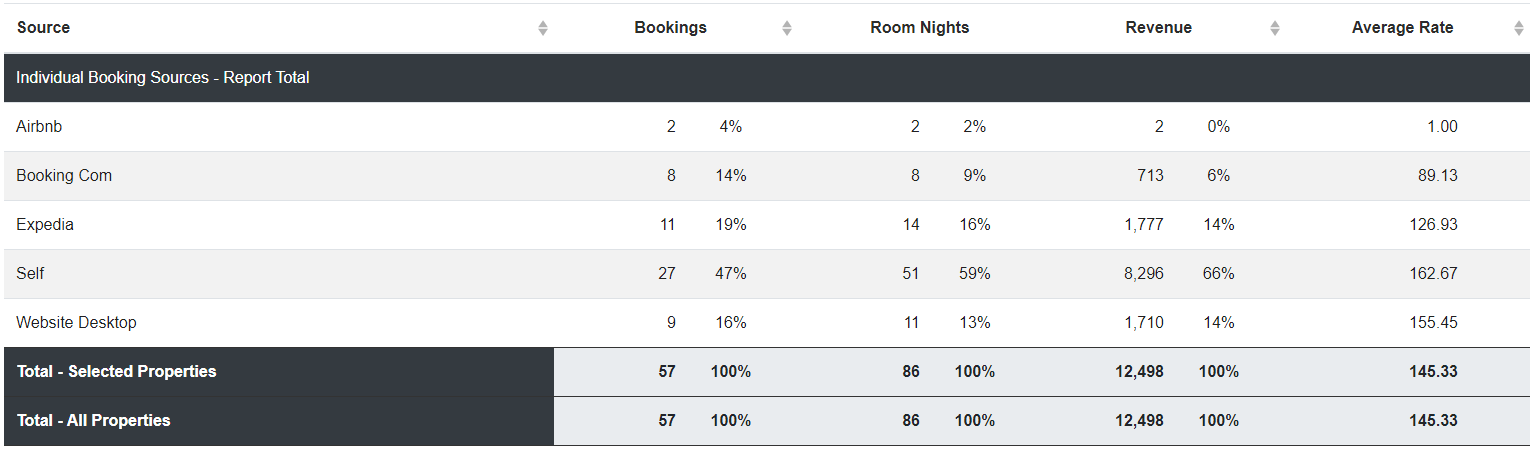The width and height of the screenshot is (1540, 467).
Task: Select the Source column header text
Action: [x=43, y=28]
